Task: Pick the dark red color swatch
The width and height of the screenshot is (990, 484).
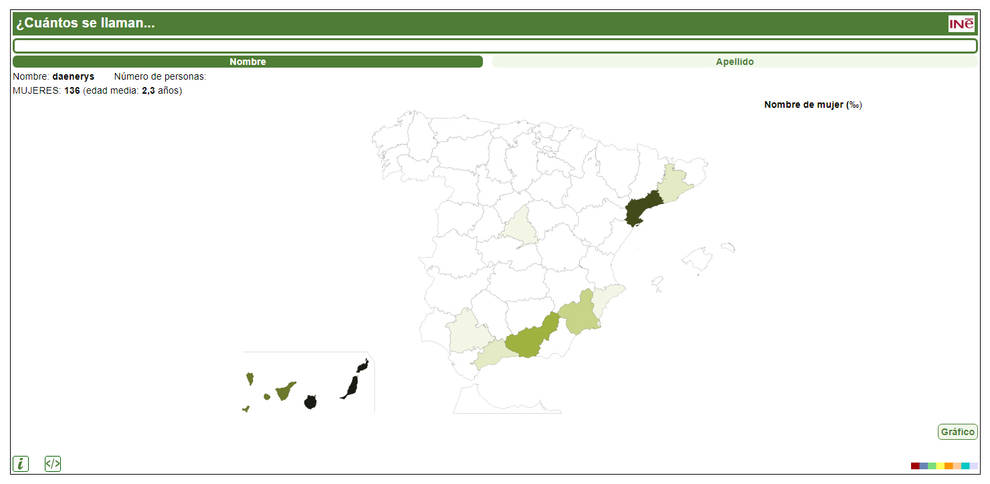Action: click(x=915, y=466)
